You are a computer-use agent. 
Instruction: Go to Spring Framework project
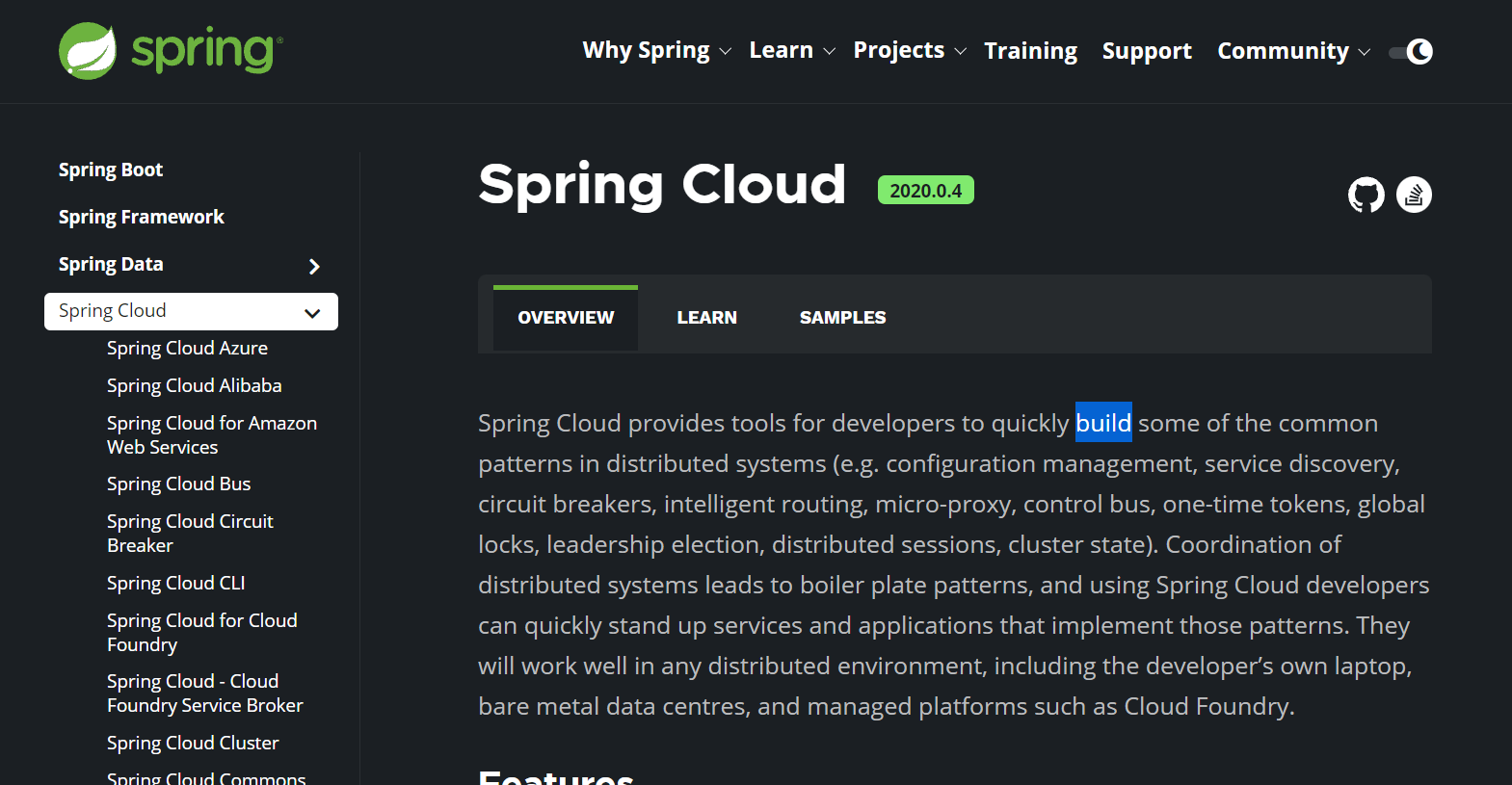[141, 218]
